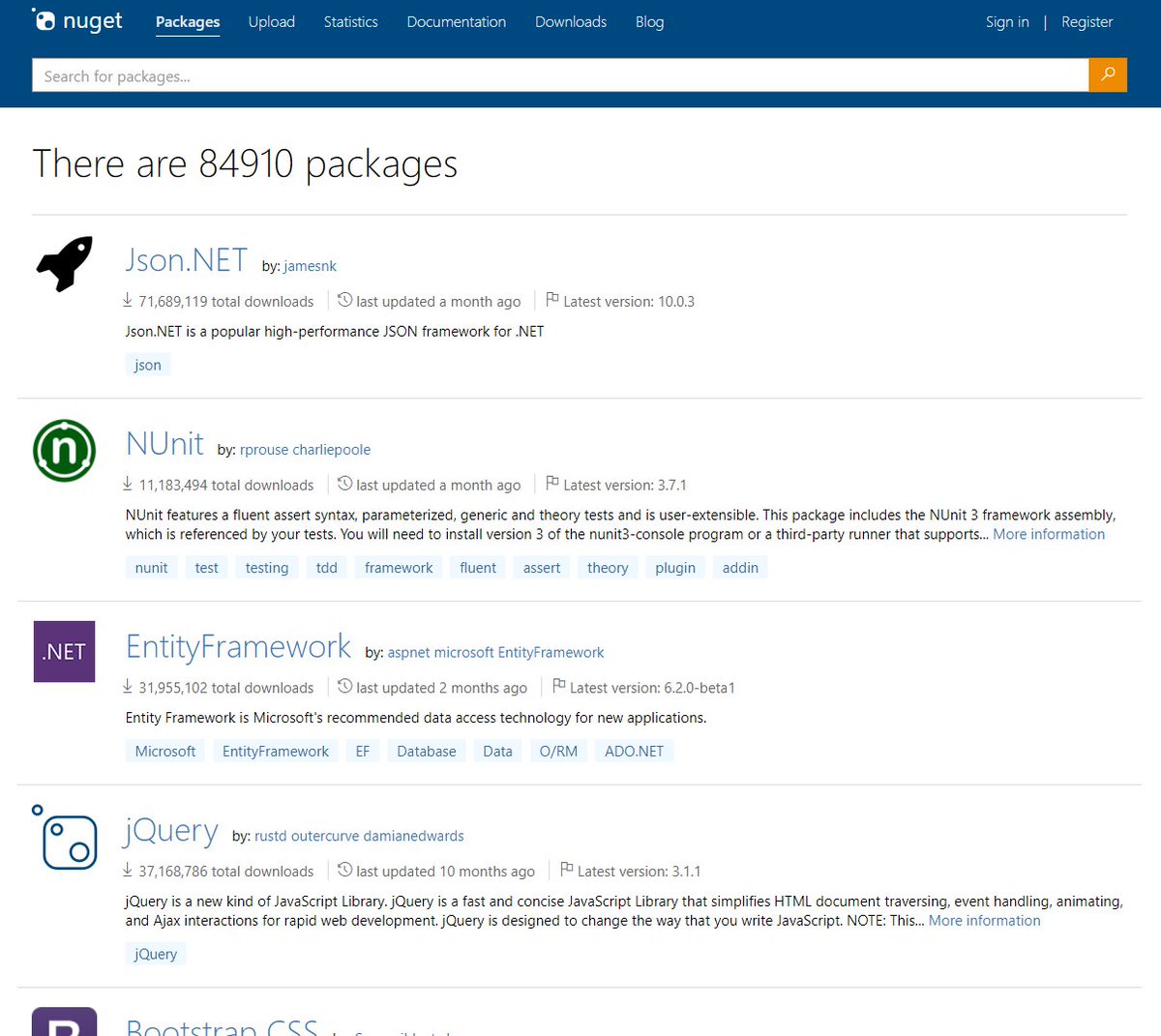This screenshot has height=1036, width=1161.
Task: Open the Downloads nav item
Action: (x=571, y=21)
